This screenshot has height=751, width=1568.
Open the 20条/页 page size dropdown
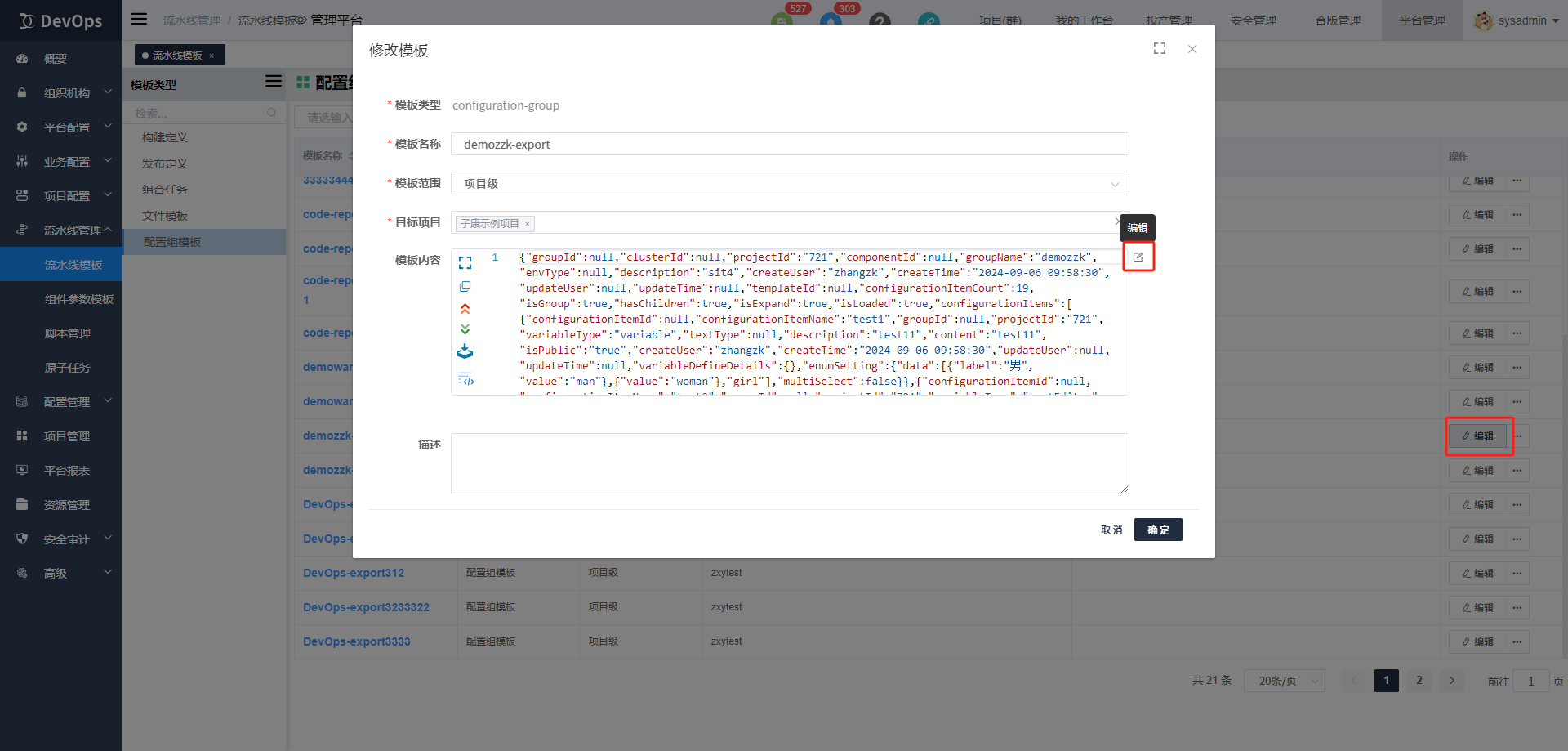click(x=1284, y=681)
